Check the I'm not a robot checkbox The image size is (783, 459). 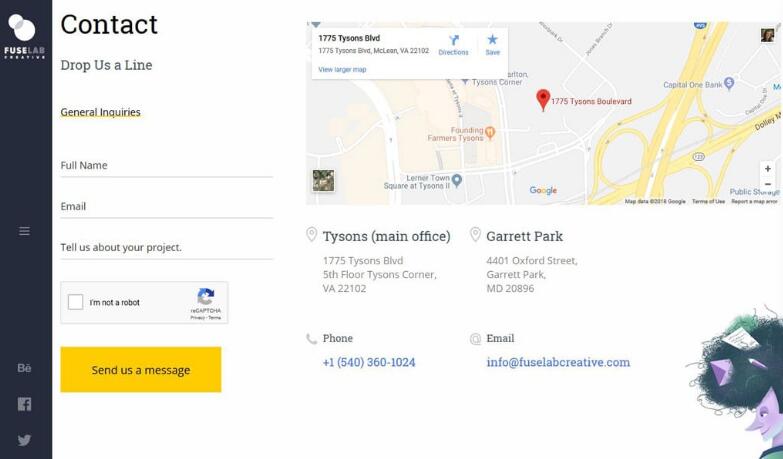point(75,302)
